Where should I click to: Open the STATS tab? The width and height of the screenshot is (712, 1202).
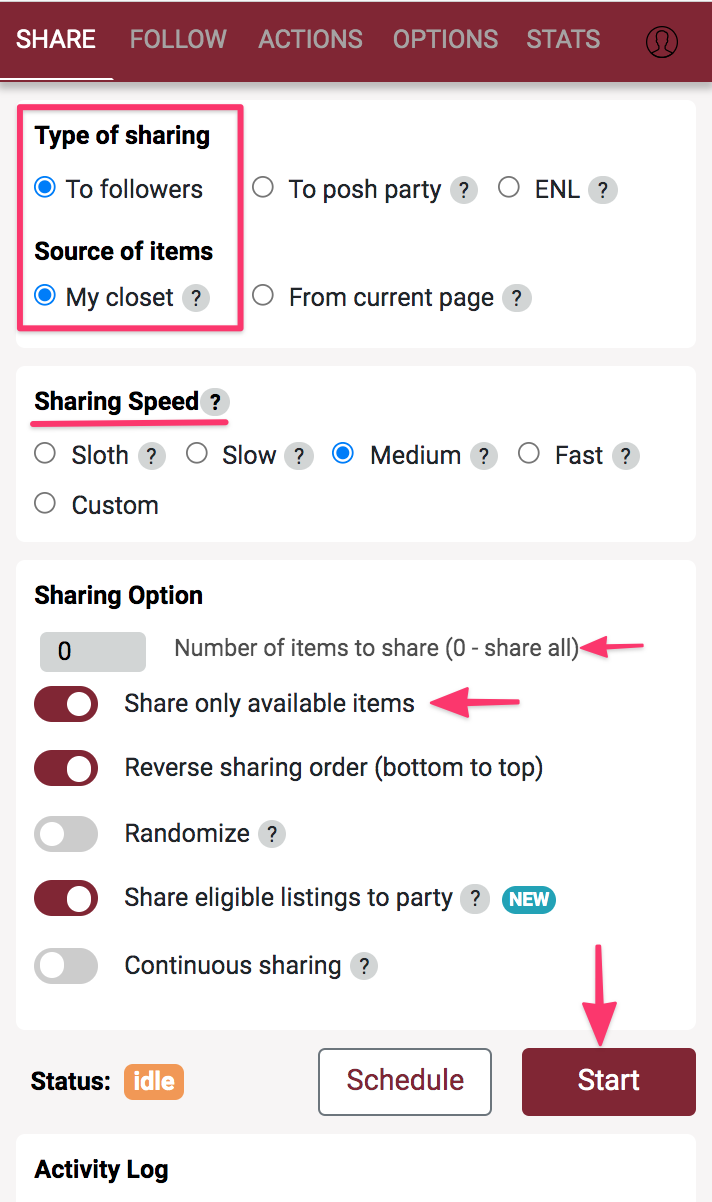(563, 40)
